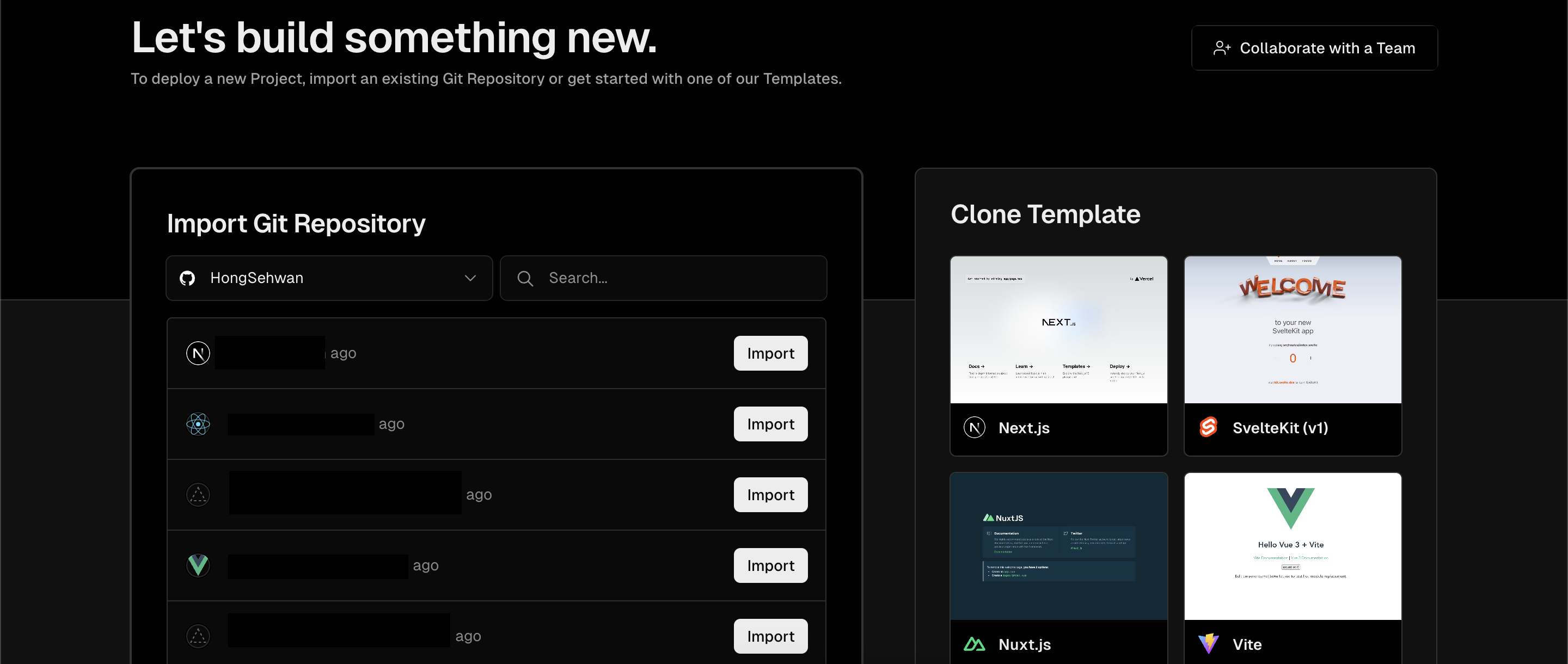Import the repository with React icon
The height and width of the screenshot is (664, 1568).
pyautogui.click(x=770, y=424)
